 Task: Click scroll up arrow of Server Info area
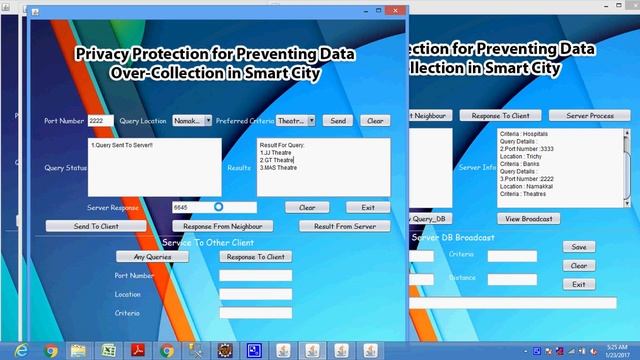[627, 133]
